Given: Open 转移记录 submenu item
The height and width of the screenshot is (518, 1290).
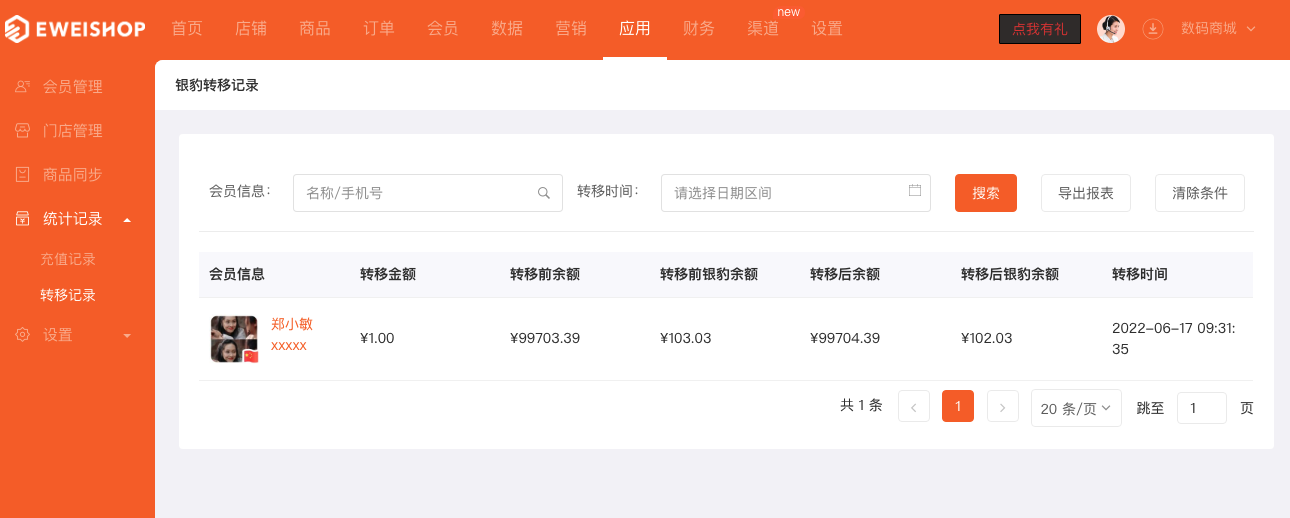Looking at the screenshot, I should click(68, 295).
